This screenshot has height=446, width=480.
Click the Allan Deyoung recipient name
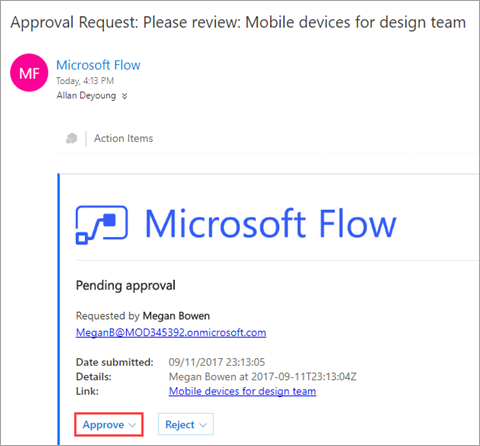(86, 96)
